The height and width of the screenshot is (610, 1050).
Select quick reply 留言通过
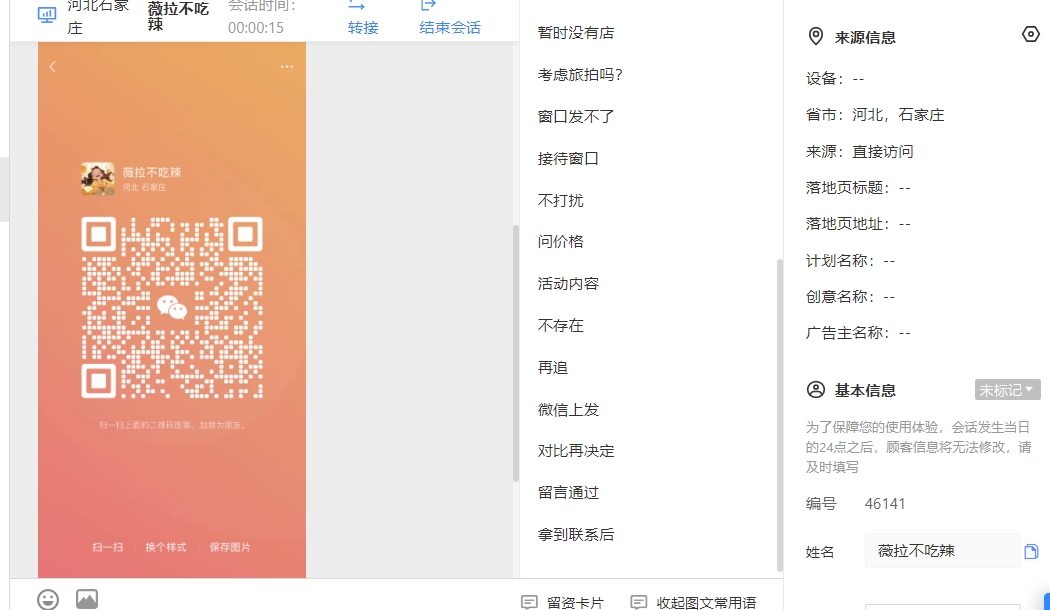point(568,493)
